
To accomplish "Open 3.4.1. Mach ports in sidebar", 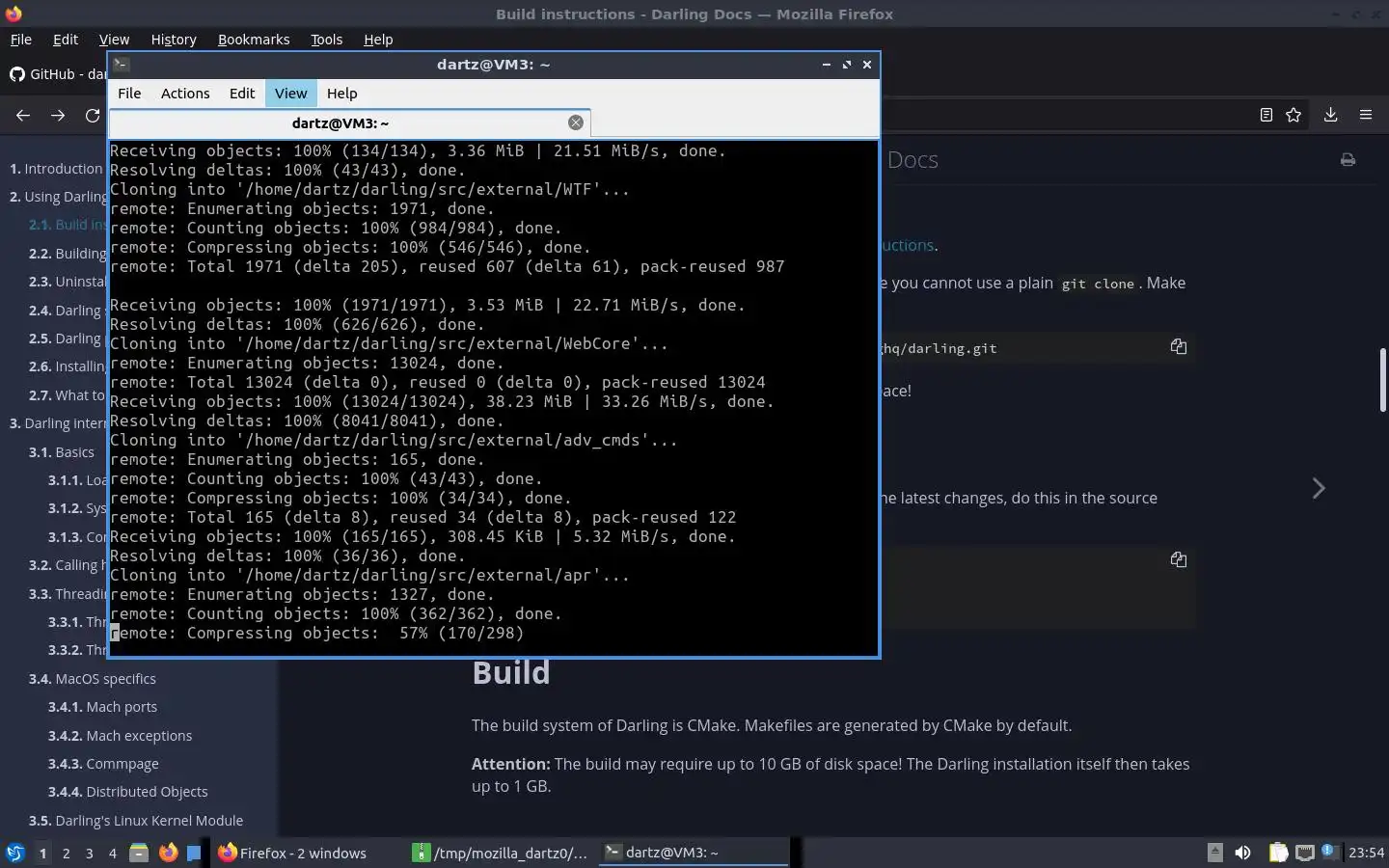I will coord(102,707).
